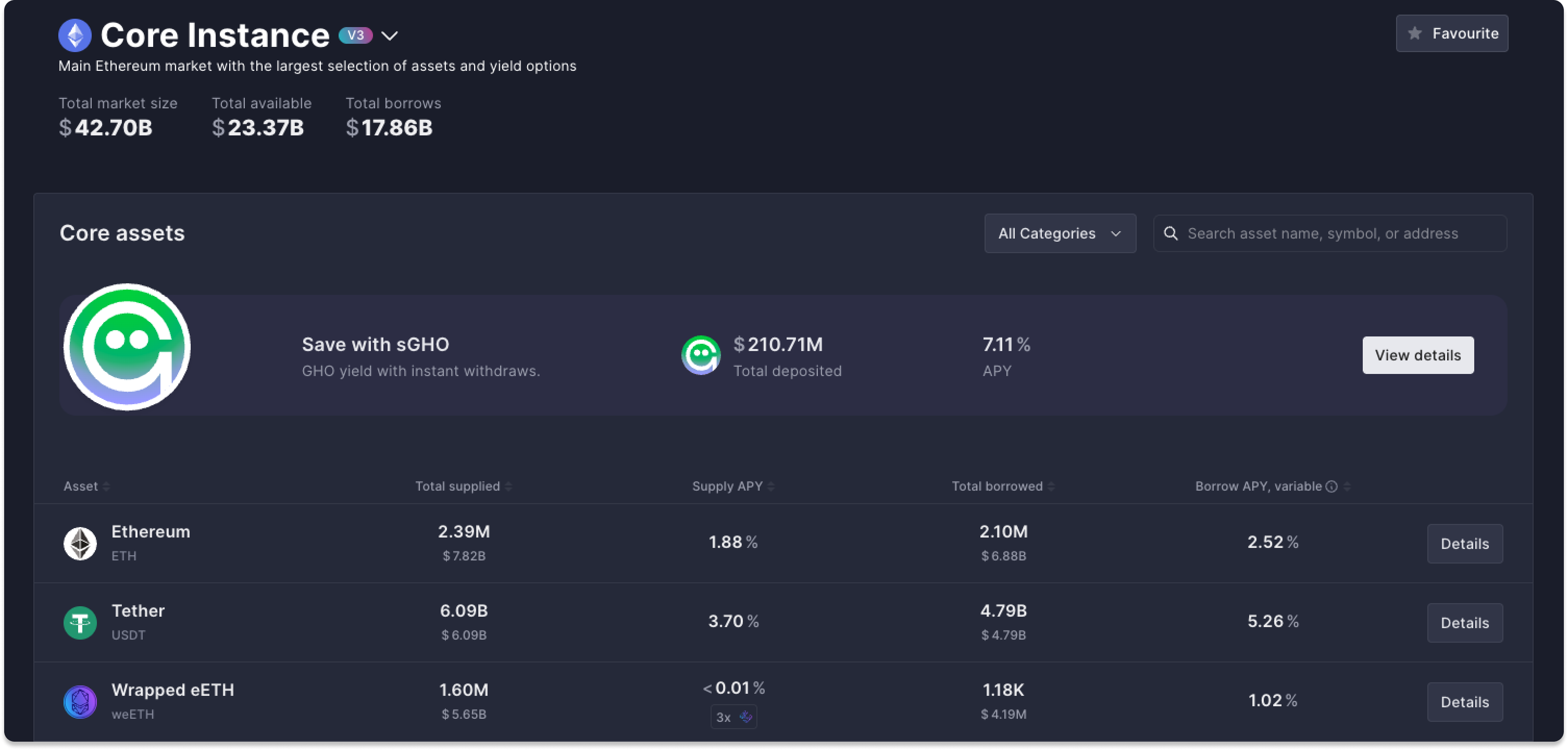This screenshot has height=750, width=1568.
Task: Expand the Core Instance market chevron
Action: (x=390, y=36)
